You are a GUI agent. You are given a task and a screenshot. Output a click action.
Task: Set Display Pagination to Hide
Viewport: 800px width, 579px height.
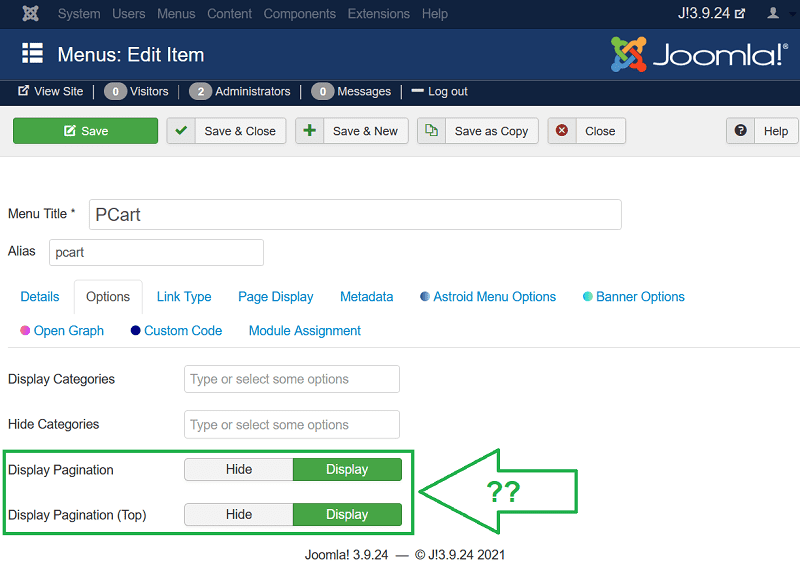tap(239, 469)
